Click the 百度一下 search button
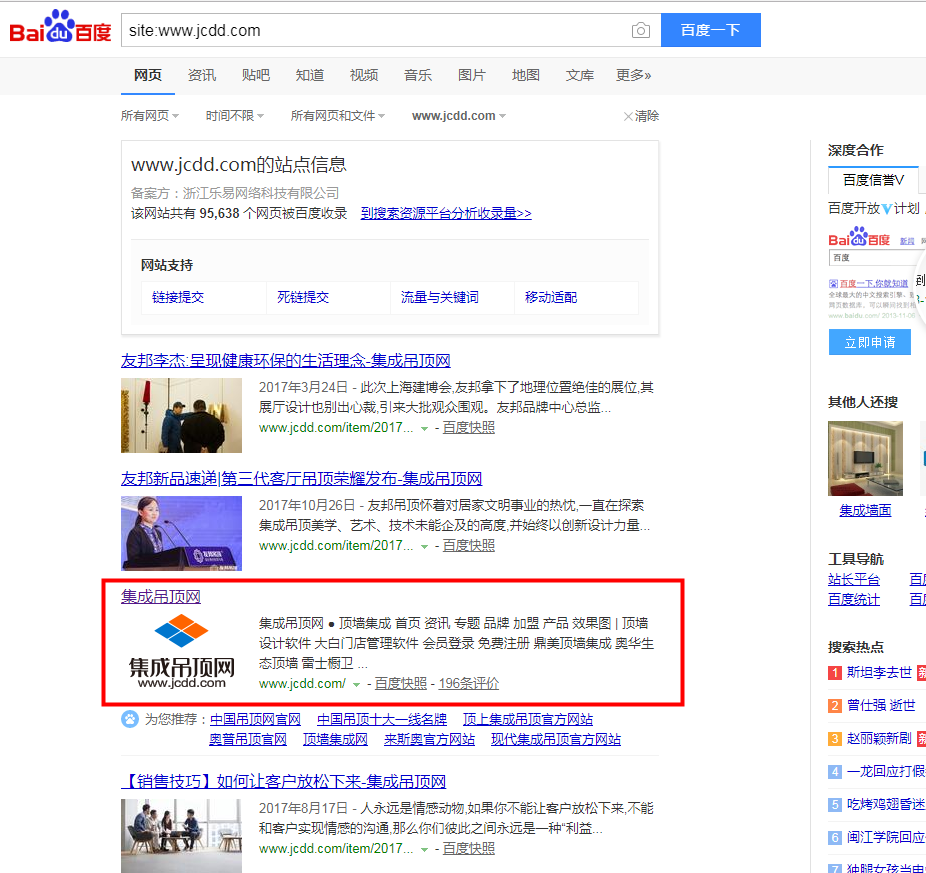 [710, 30]
